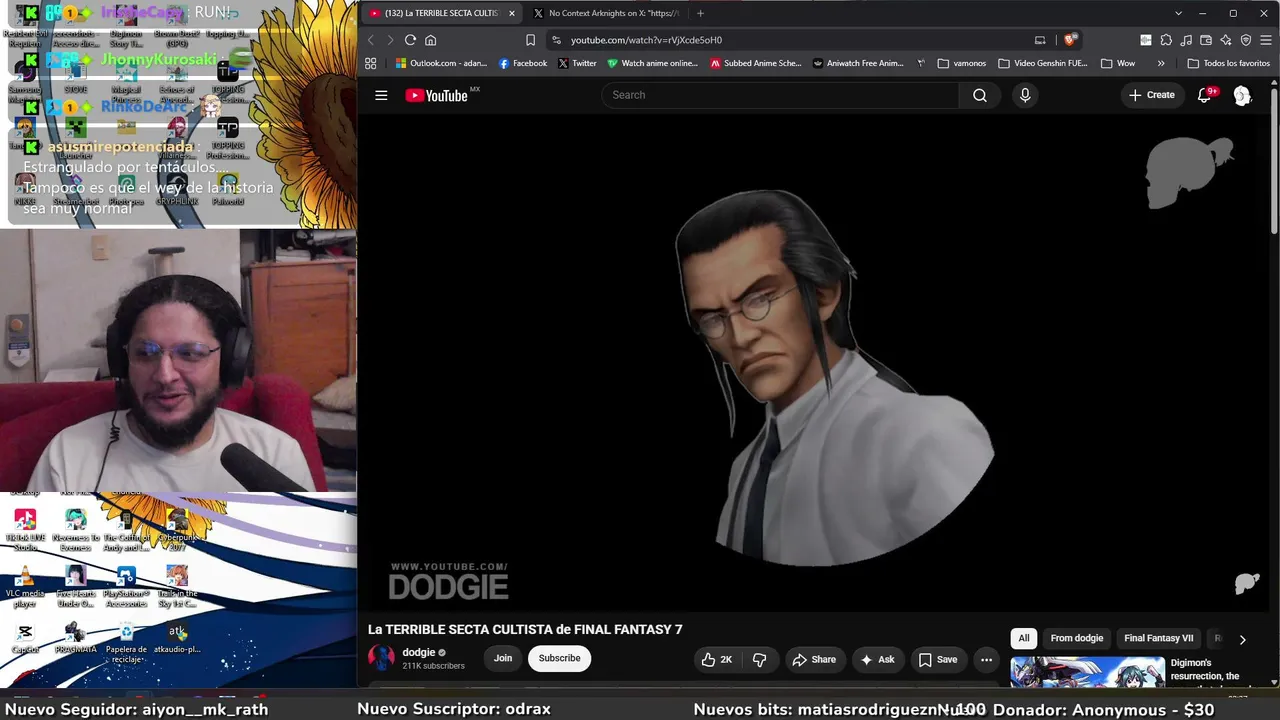
Task: Open Facebook bookmark
Action: click(x=523, y=63)
